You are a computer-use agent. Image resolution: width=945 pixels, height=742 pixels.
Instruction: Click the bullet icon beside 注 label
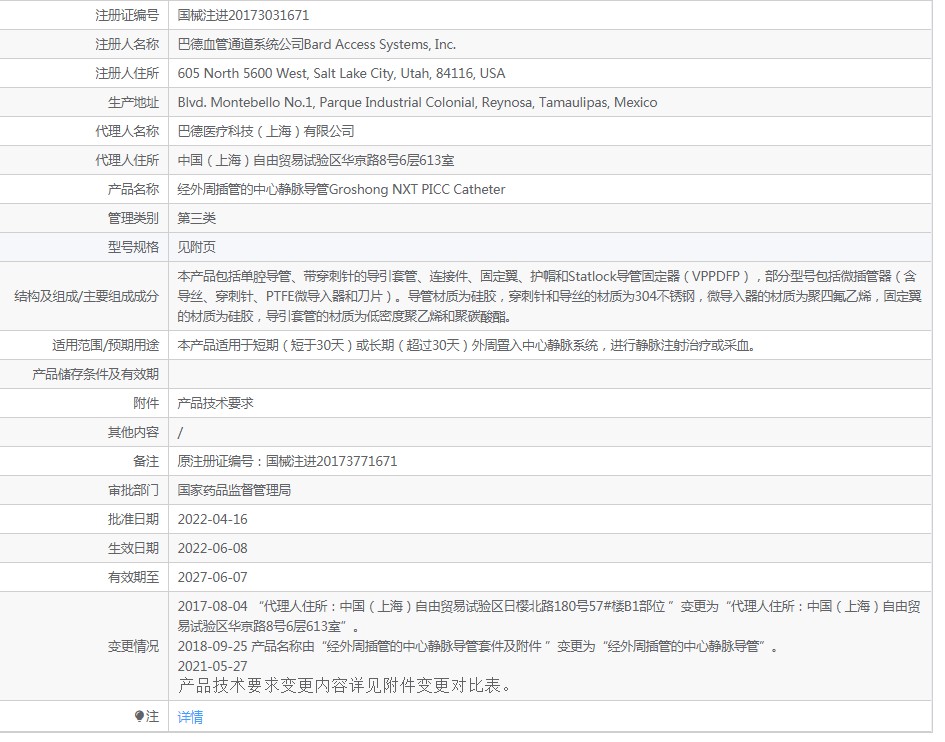pyautogui.click(x=139, y=716)
